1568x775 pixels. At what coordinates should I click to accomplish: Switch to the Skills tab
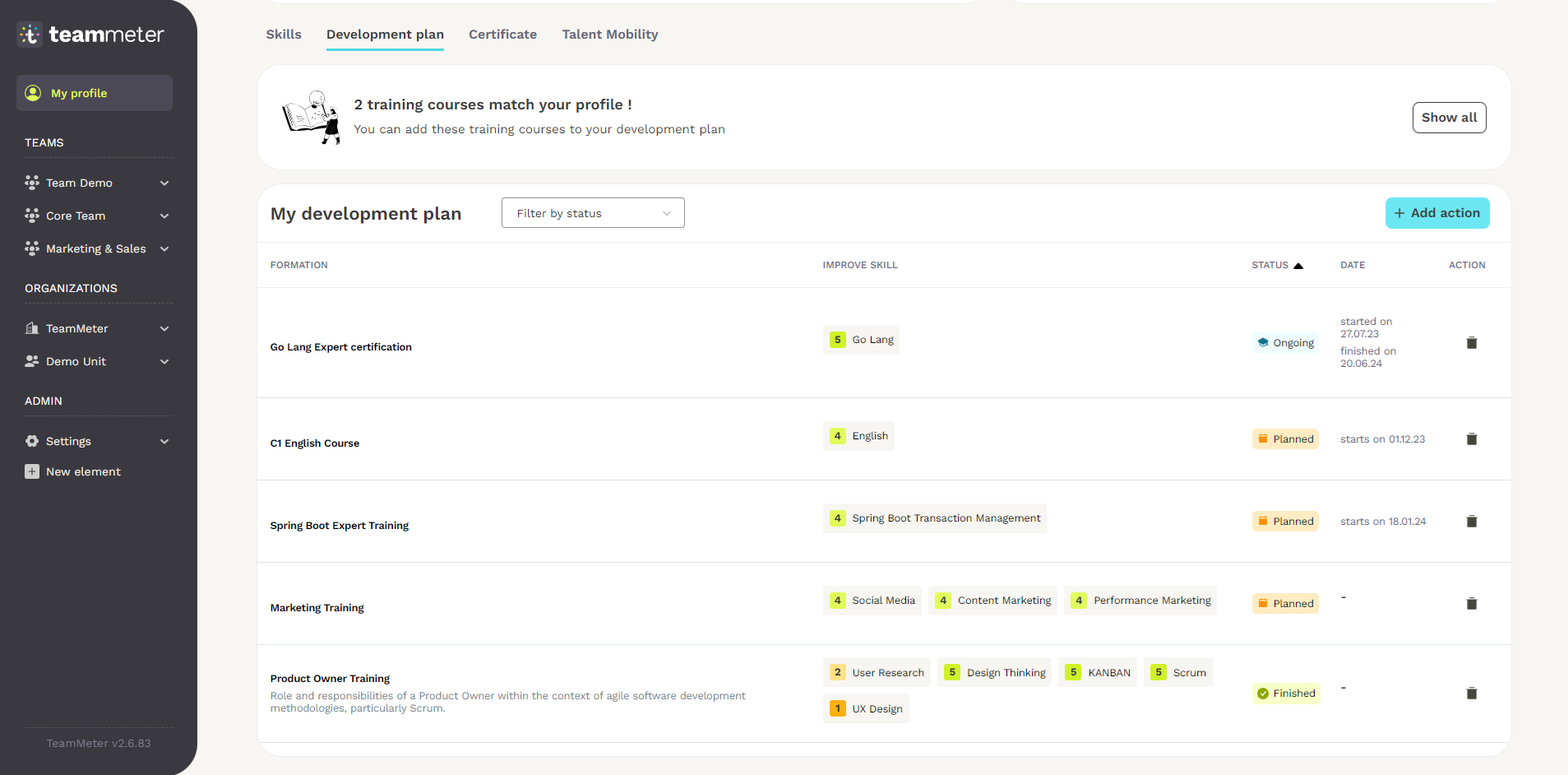tap(284, 35)
